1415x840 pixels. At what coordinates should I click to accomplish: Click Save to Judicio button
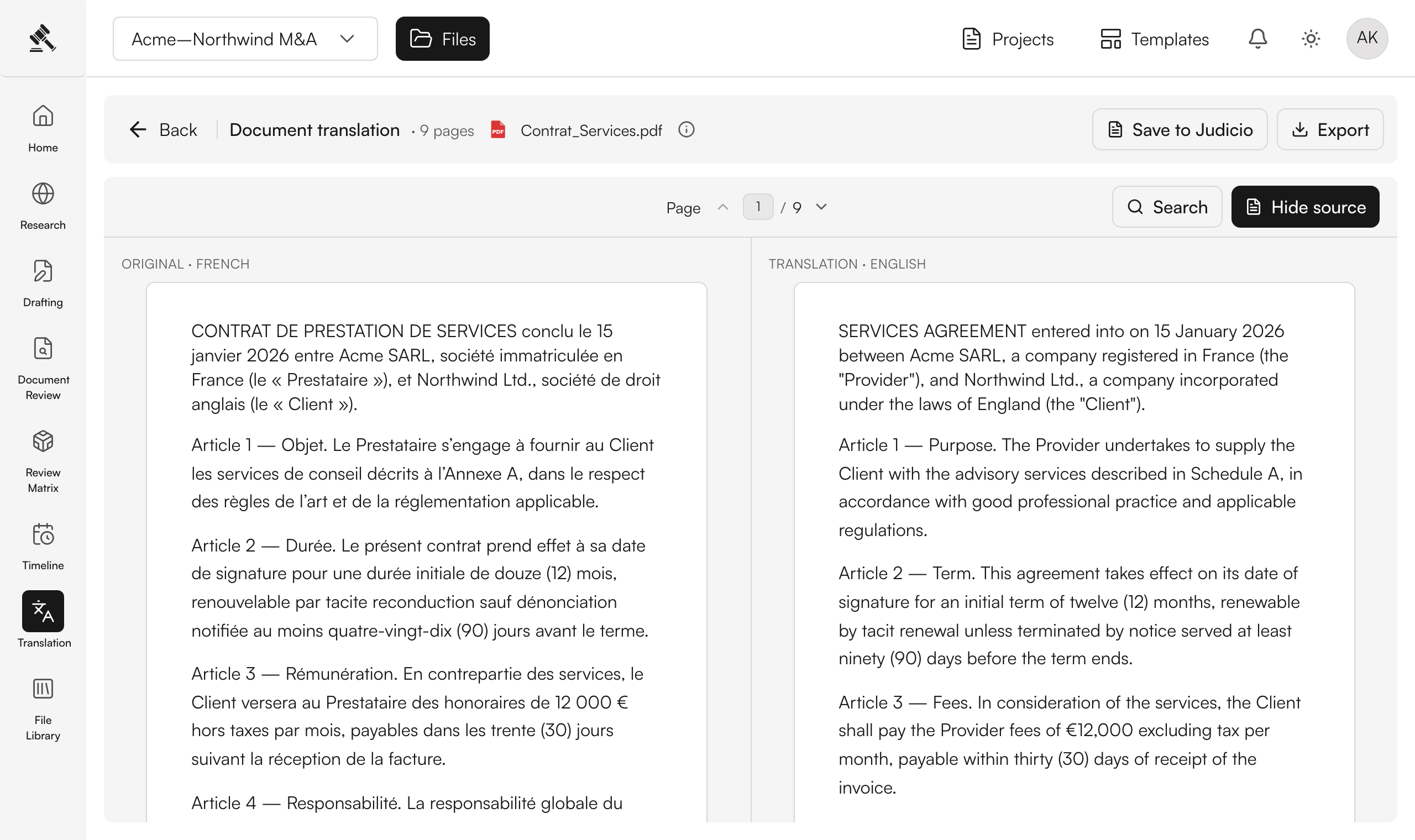(1180, 130)
